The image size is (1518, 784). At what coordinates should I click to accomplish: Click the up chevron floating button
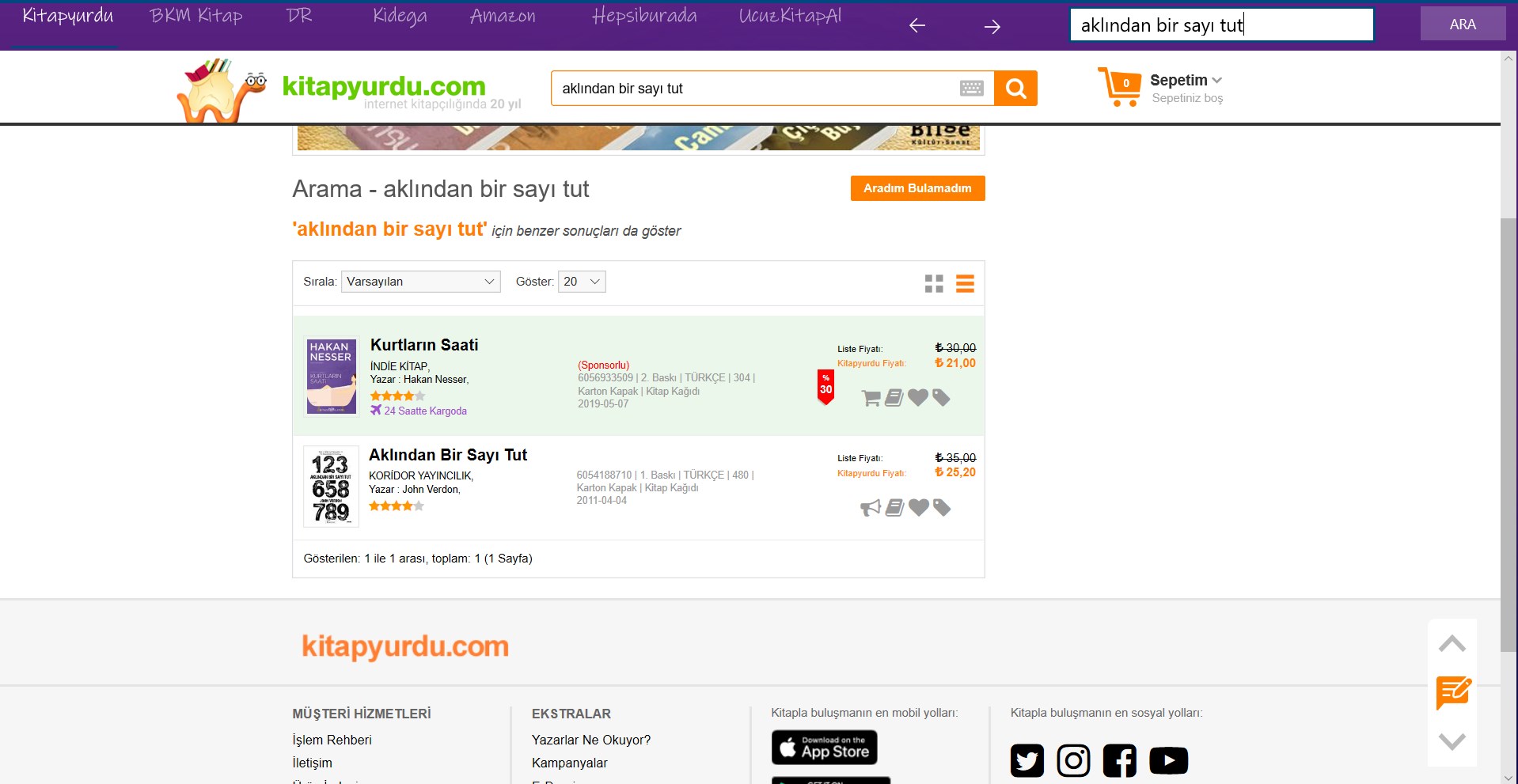pyautogui.click(x=1452, y=644)
